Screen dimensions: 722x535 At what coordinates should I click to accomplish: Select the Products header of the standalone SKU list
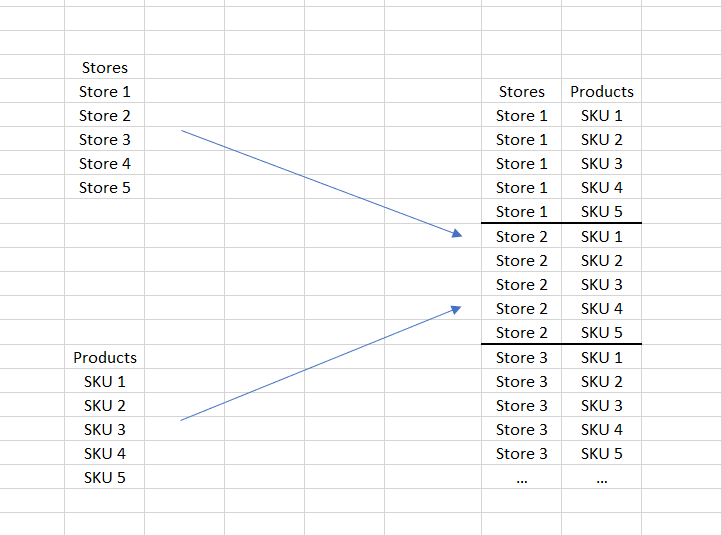pyautogui.click(x=105, y=358)
